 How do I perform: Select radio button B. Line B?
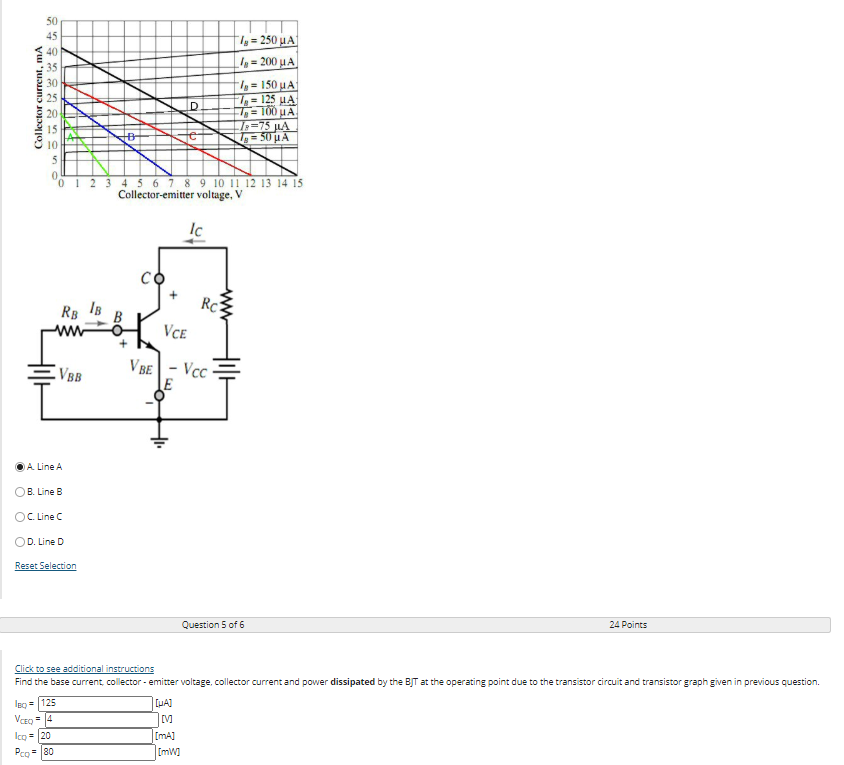(21, 491)
